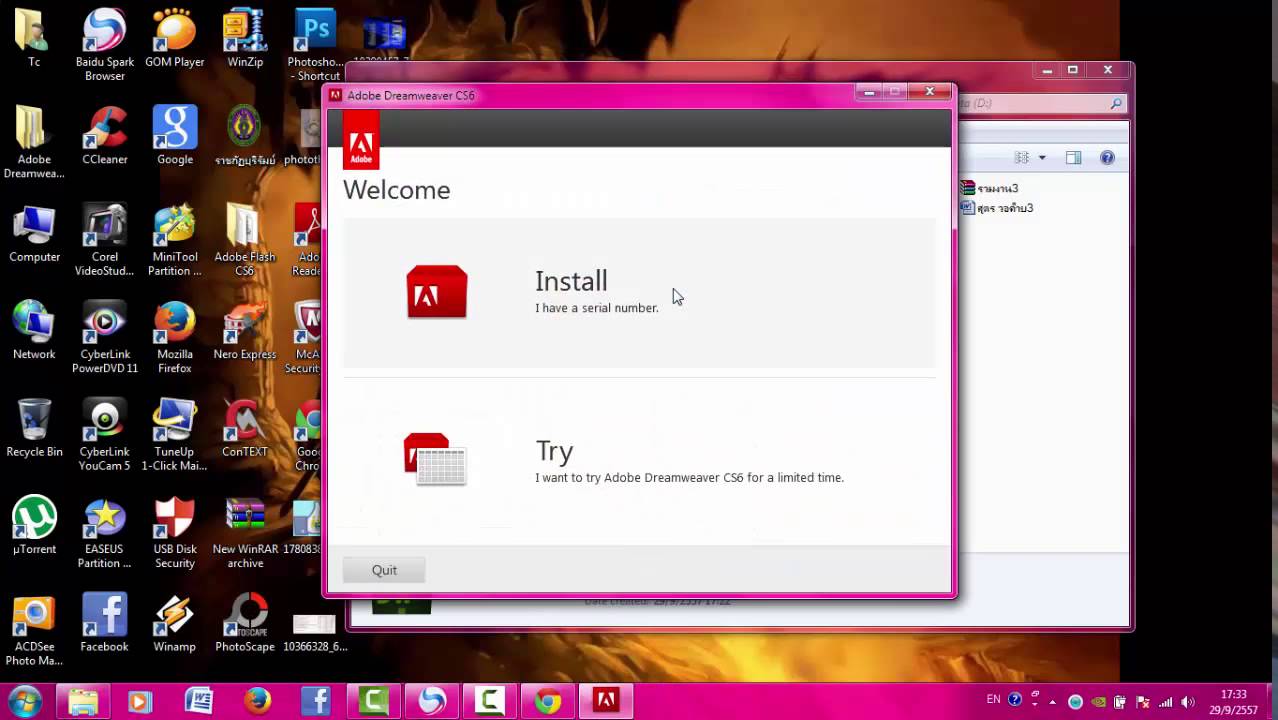Viewport: 1278px width, 720px height.
Task: Click the Explorer help question mark icon
Action: 1107,158
